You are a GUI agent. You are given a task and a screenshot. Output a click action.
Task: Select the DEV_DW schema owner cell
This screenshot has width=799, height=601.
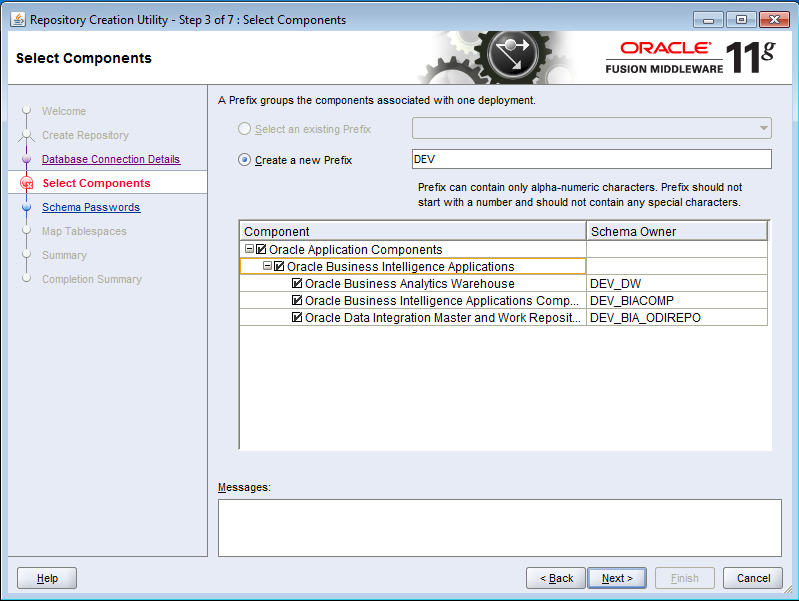click(x=677, y=283)
